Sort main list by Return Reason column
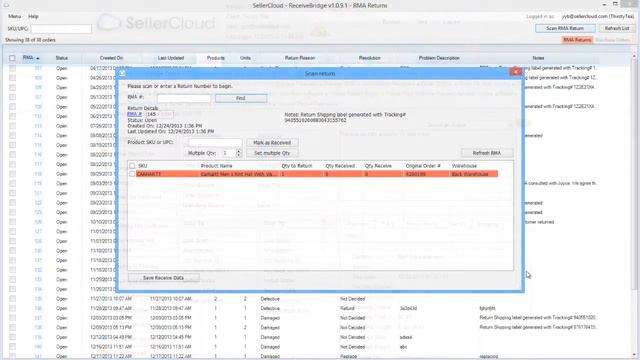The width and height of the screenshot is (640, 360). (x=300, y=58)
